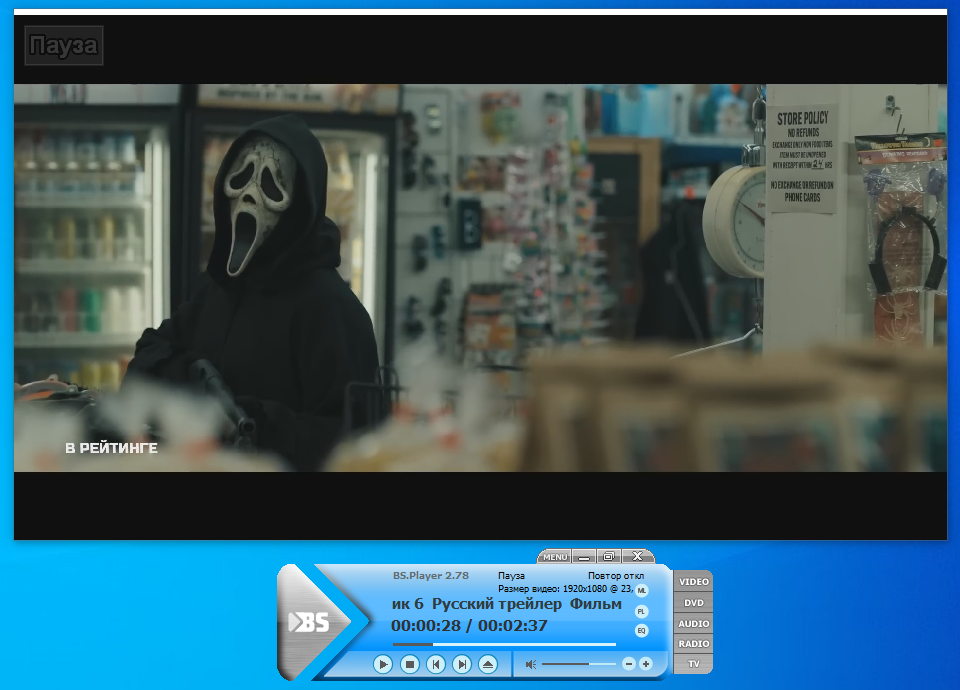Skip to the previous track
960x690 pixels.
(x=436, y=664)
